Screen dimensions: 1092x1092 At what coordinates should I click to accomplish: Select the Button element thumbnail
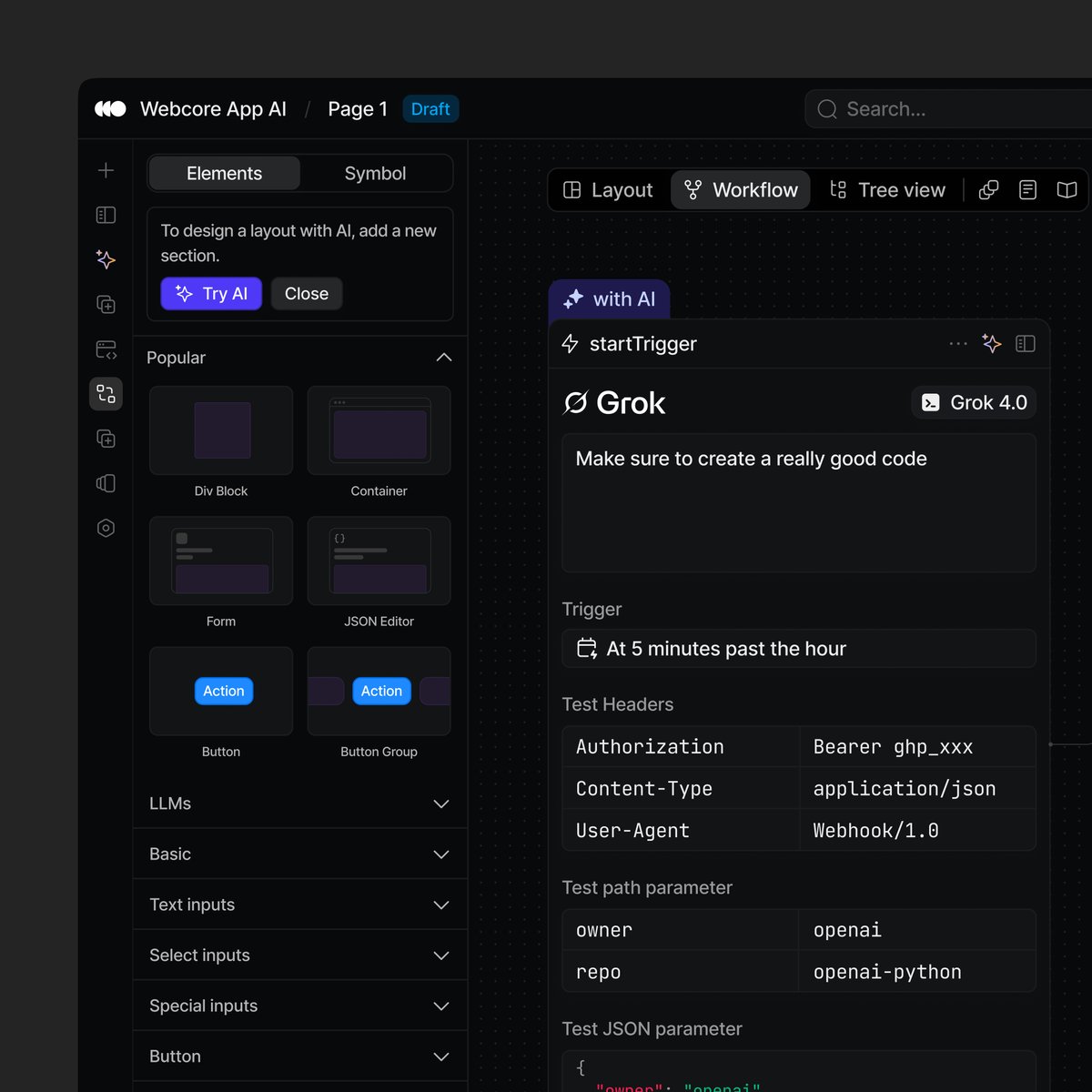221,691
